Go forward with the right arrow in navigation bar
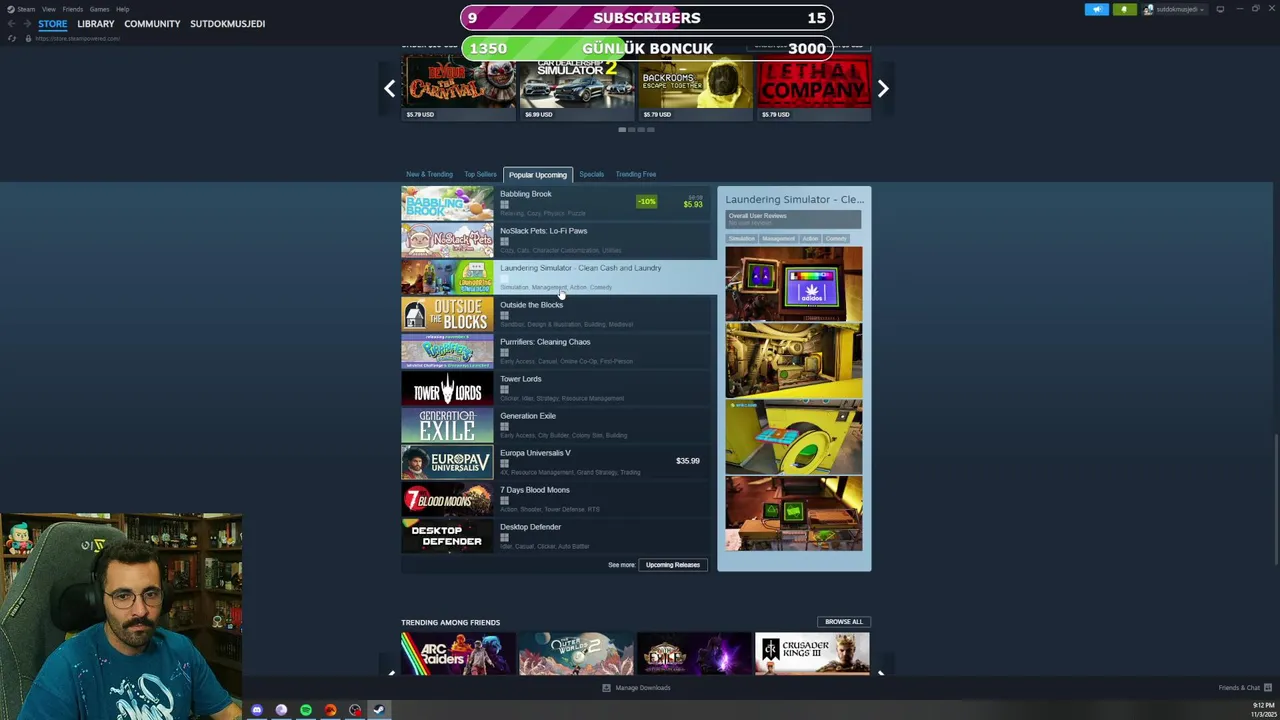1280x720 pixels. [x=25, y=24]
